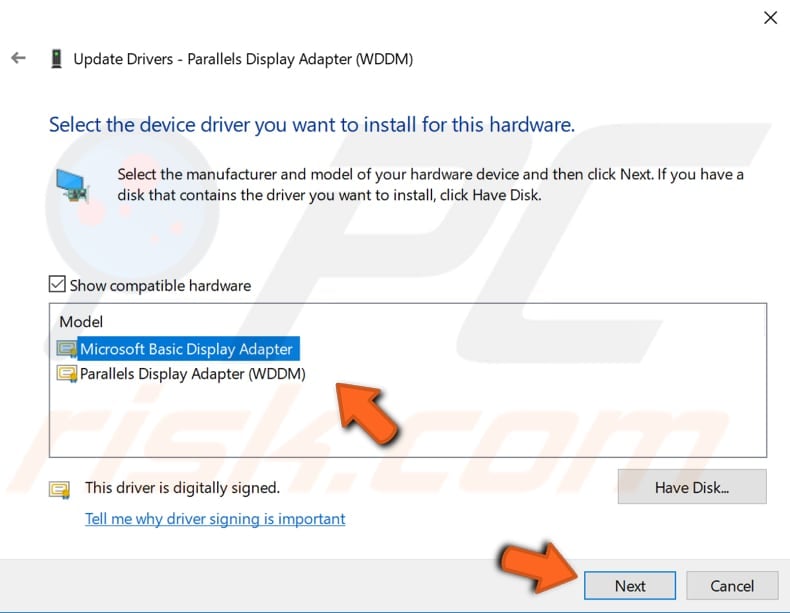This screenshot has height=613, width=790.
Task: Open Tell me why driver signing is important
Action: pos(215,519)
